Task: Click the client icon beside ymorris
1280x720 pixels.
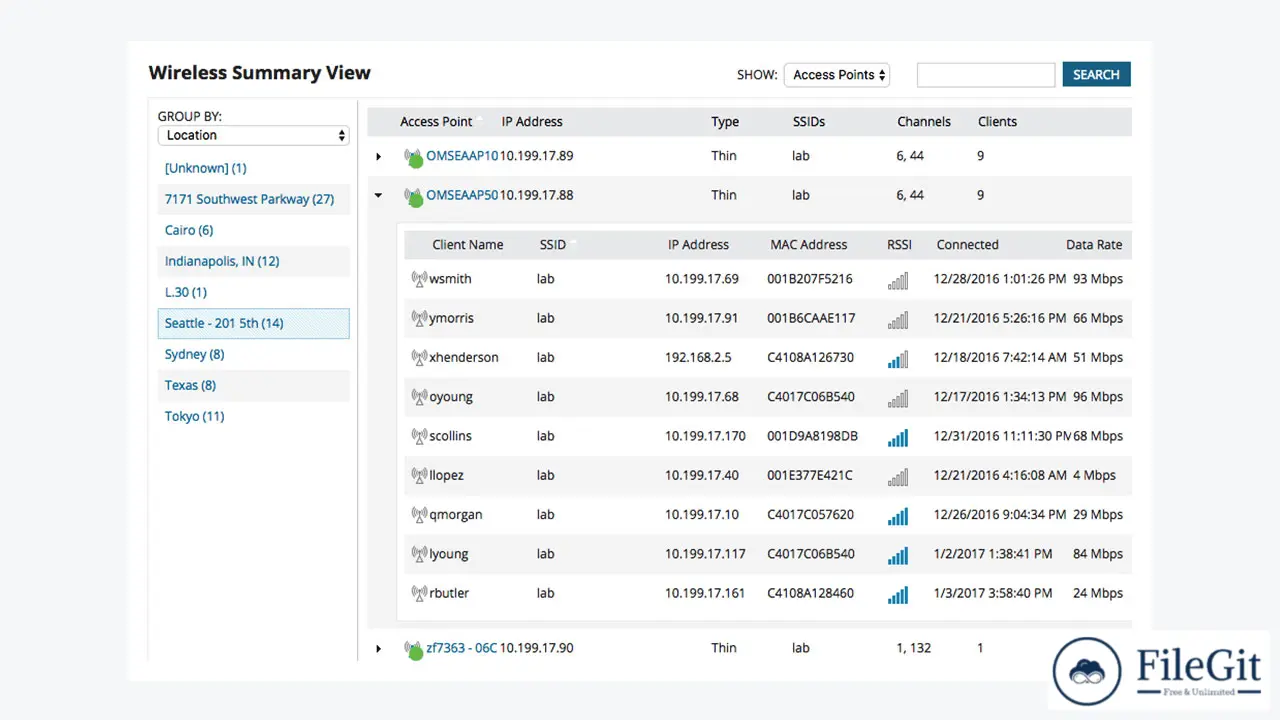Action: click(x=419, y=318)
